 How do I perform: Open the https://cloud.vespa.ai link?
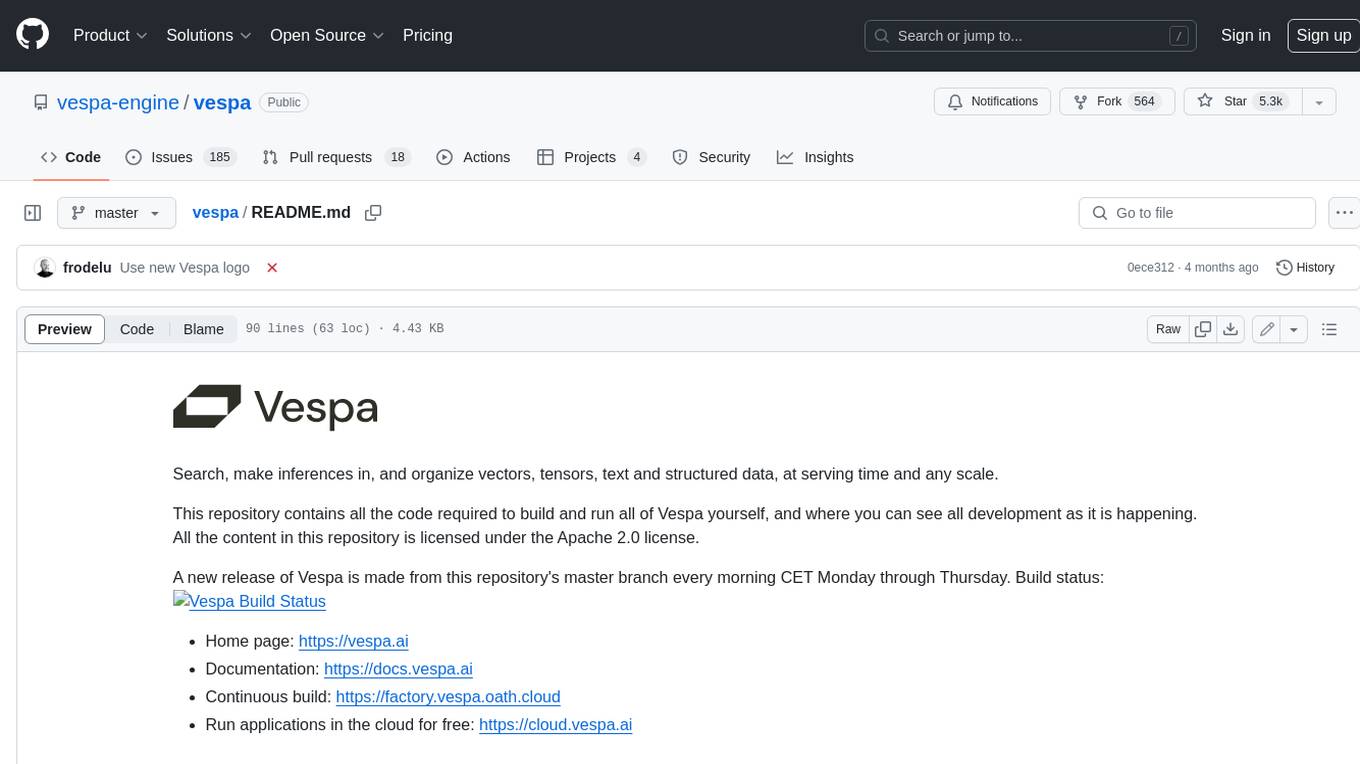(x=556, y=725)
